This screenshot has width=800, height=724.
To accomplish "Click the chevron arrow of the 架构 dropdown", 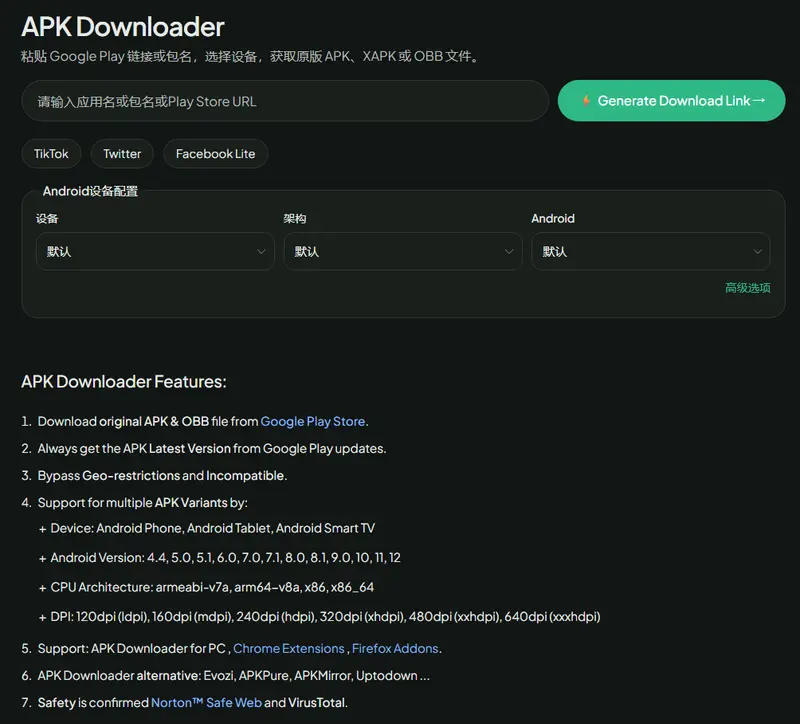I will [509, 252].
